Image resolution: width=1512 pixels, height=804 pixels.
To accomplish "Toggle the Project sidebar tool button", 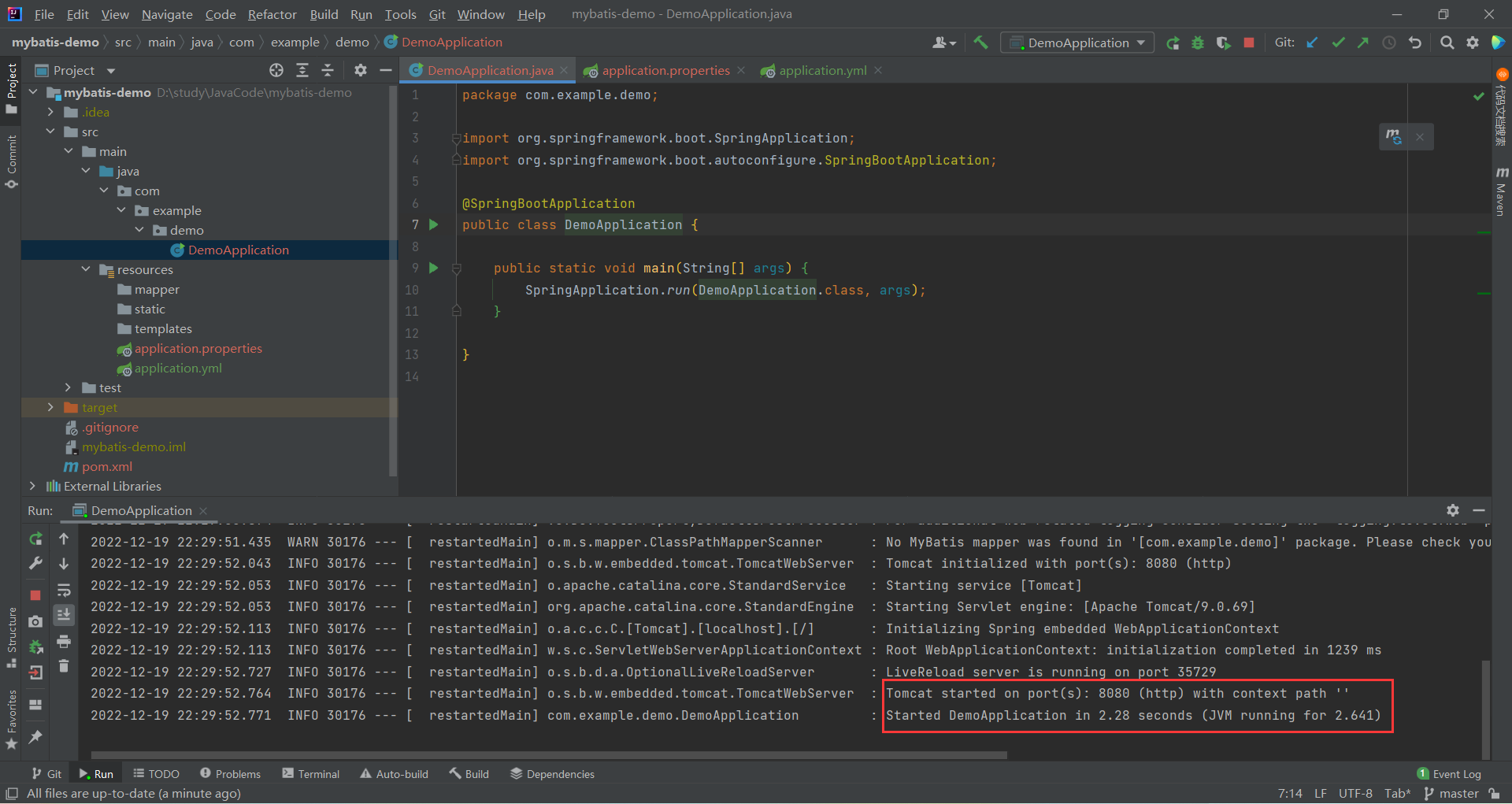I will pos(11,87).
